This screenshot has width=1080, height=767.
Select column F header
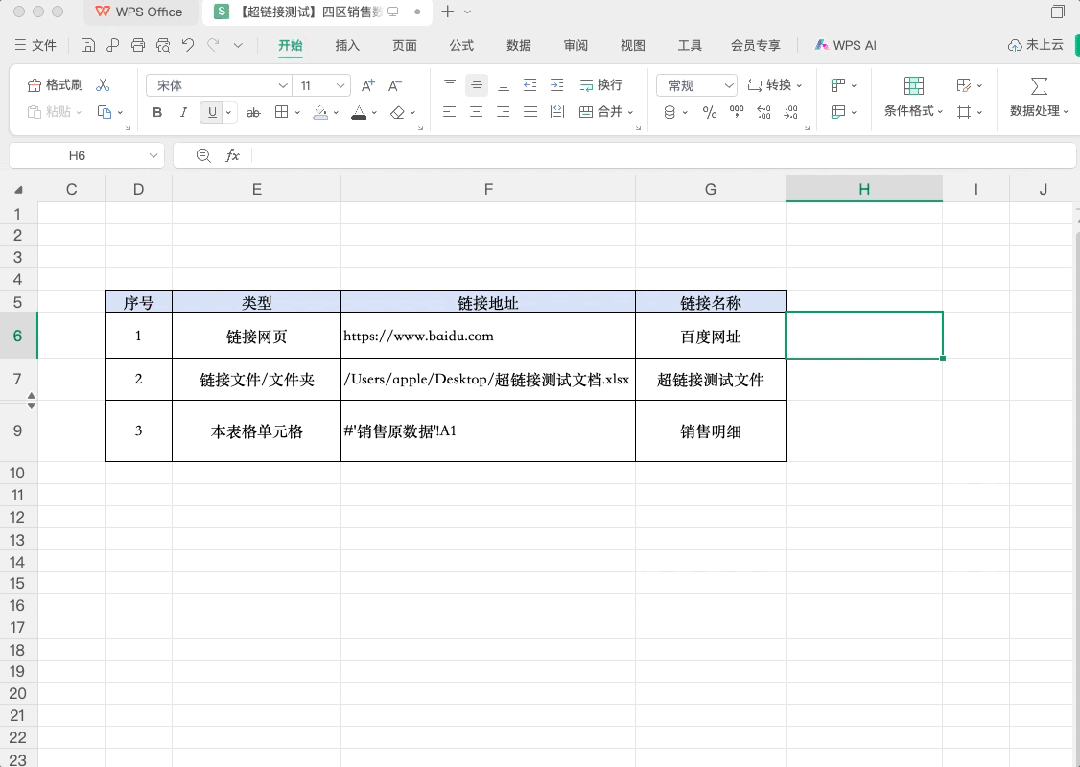(x=488, y=189)
